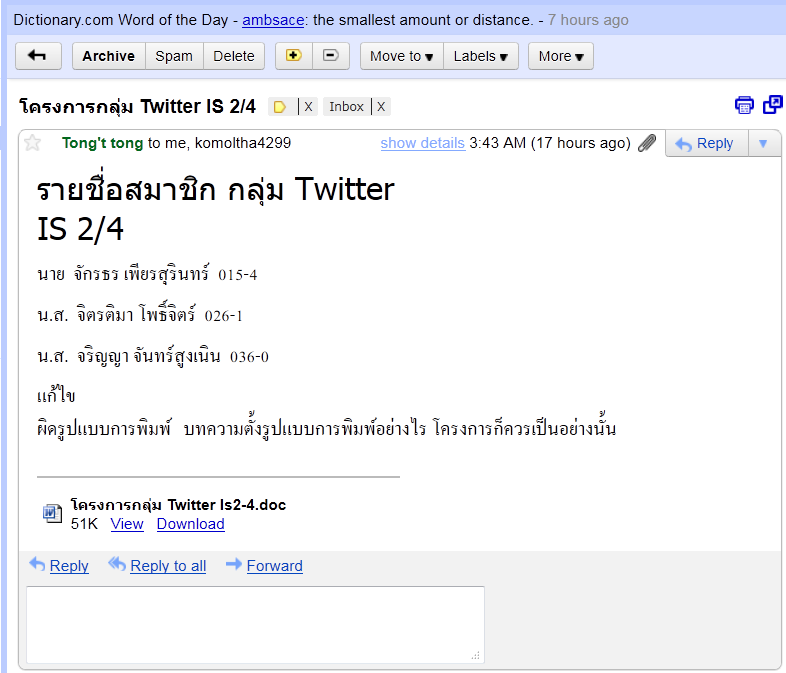This screenshot has height=673, width=786.
Task: Click the line containing 015-4
Action: (147, 274)
